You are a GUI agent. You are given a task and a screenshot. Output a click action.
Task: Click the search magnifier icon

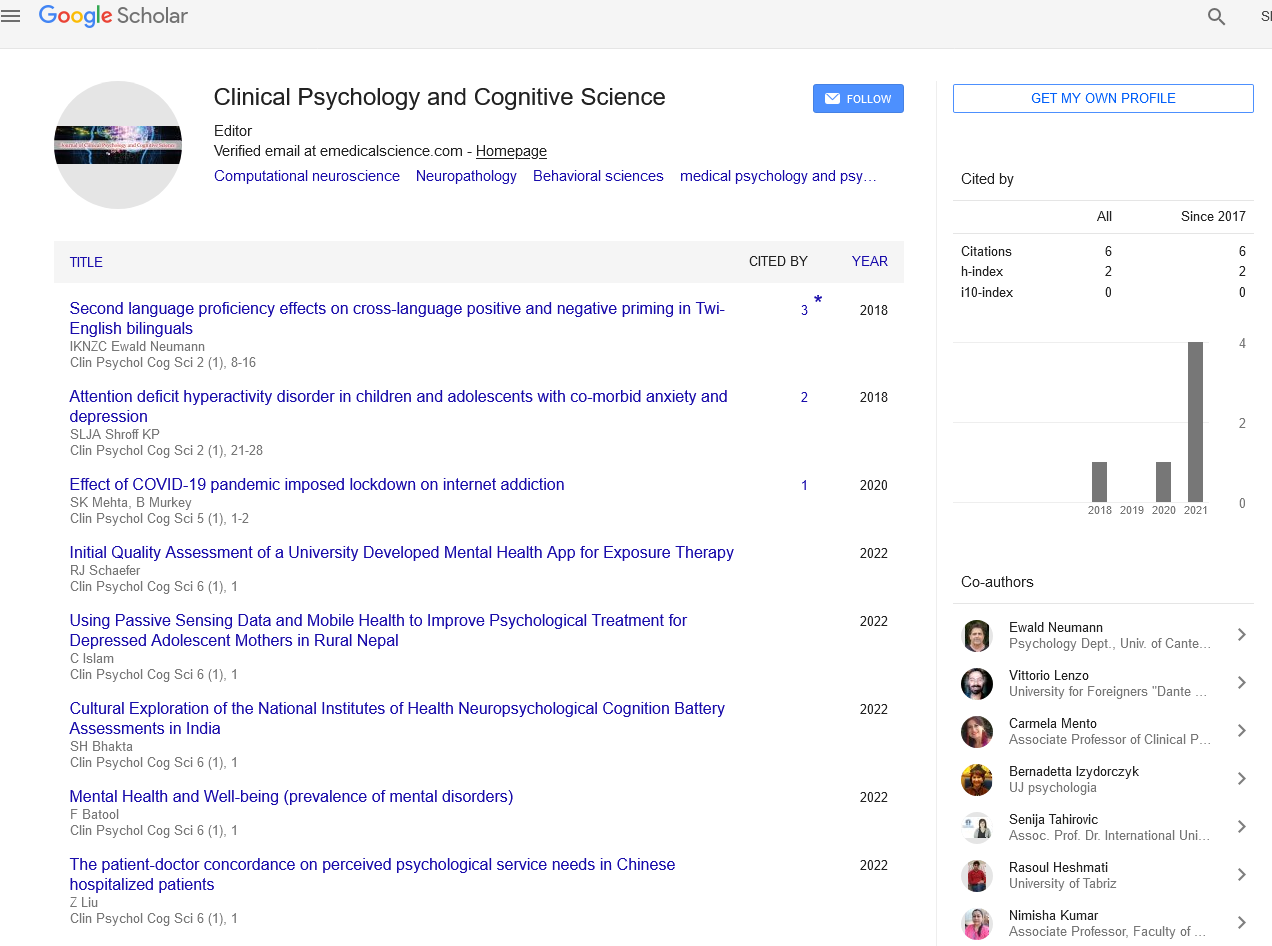click(x=1216, y=16)
